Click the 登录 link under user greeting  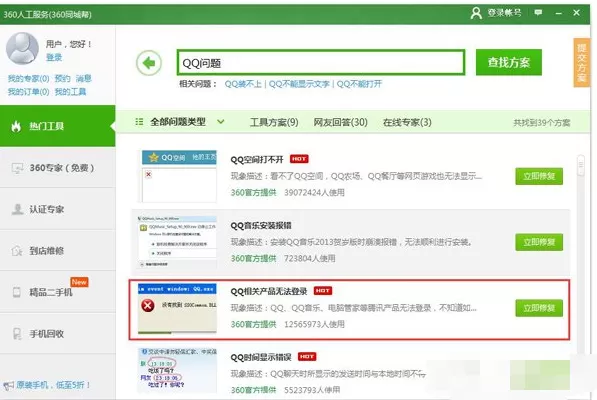point(54,57)
